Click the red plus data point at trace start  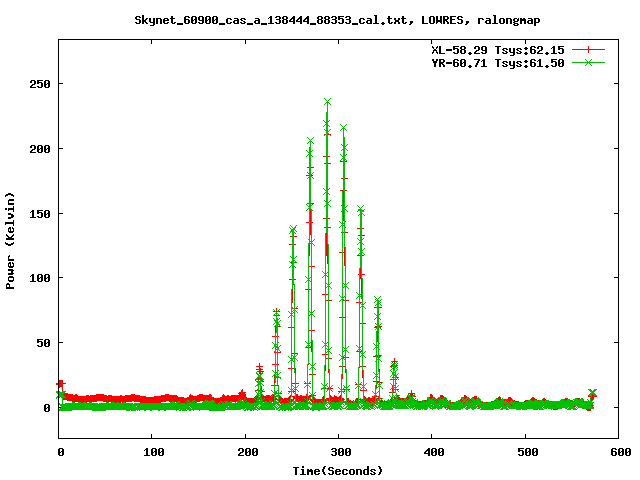(61, 384)
